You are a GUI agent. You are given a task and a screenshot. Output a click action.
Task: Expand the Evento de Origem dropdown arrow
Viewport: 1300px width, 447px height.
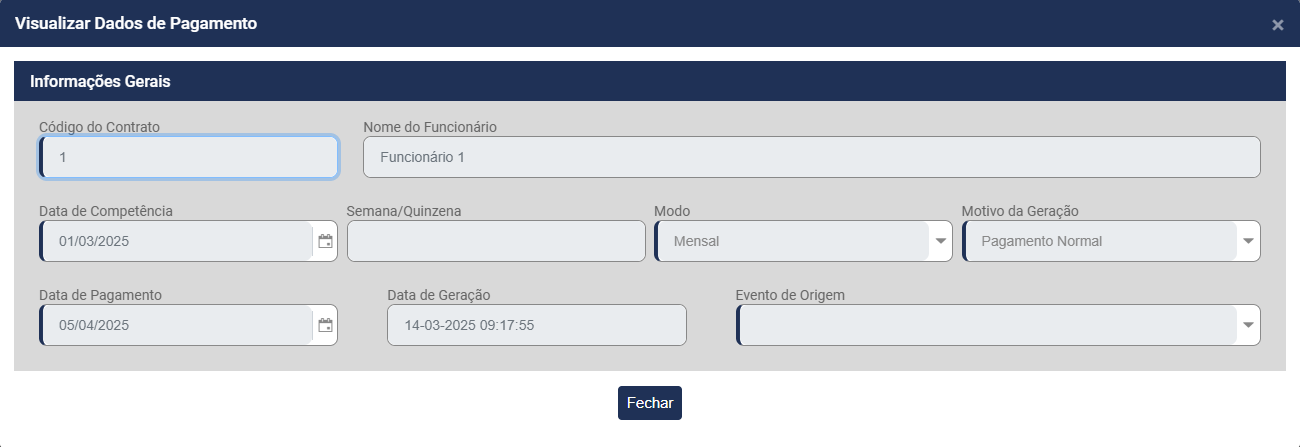1248,325
